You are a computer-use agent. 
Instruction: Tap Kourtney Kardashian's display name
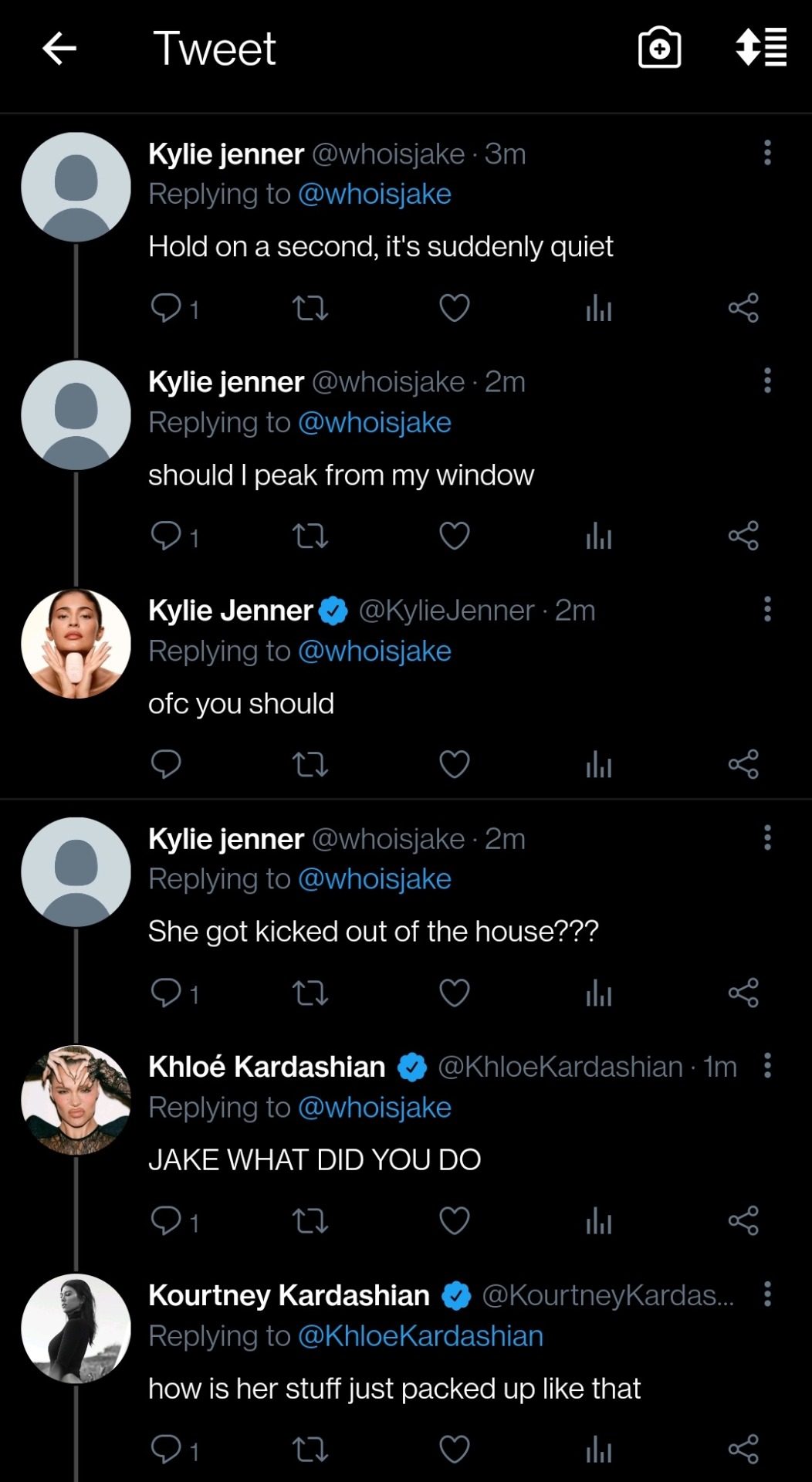pyautogui.click(x=289, y=1295)
